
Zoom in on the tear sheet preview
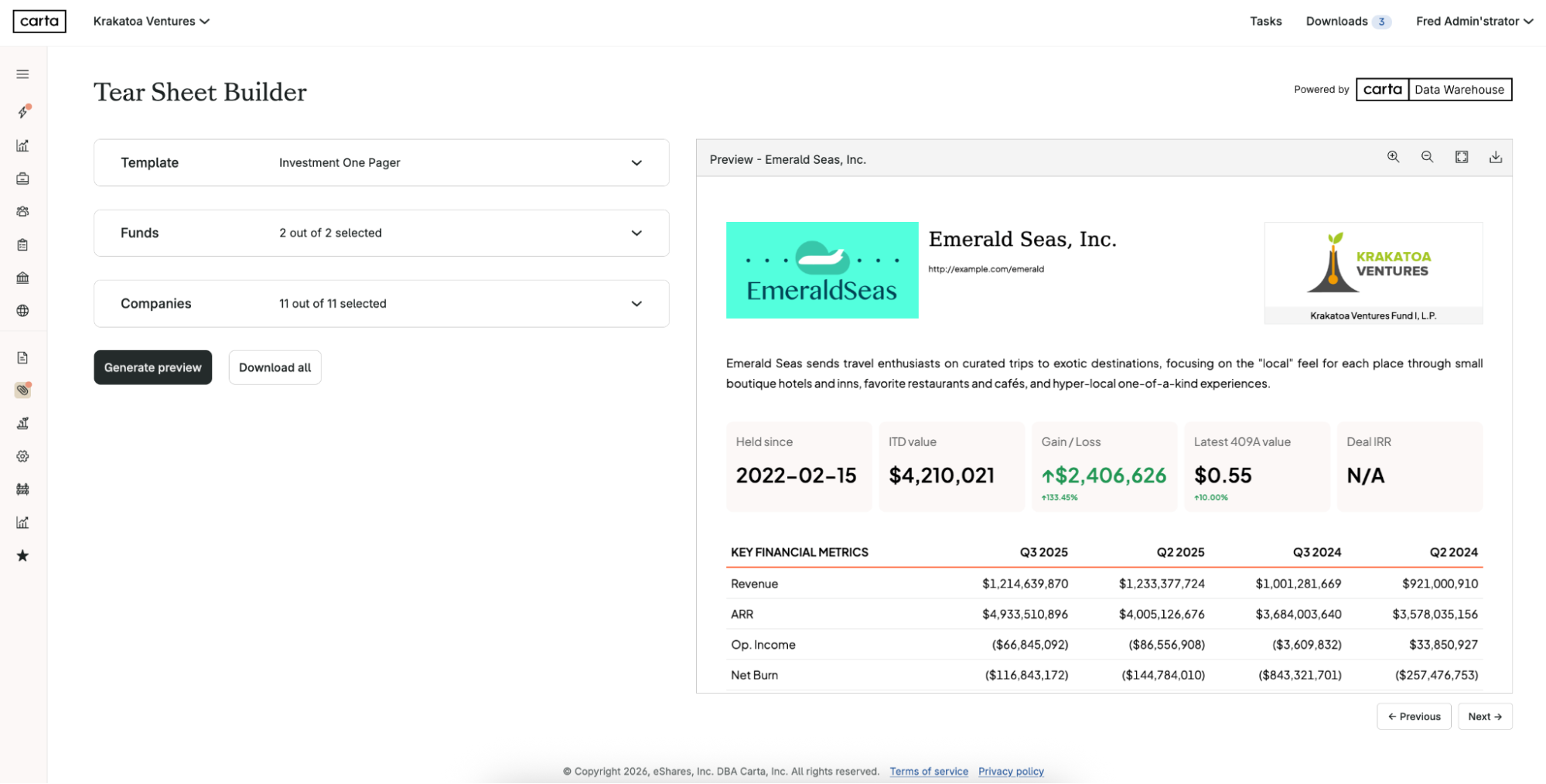1393,157
